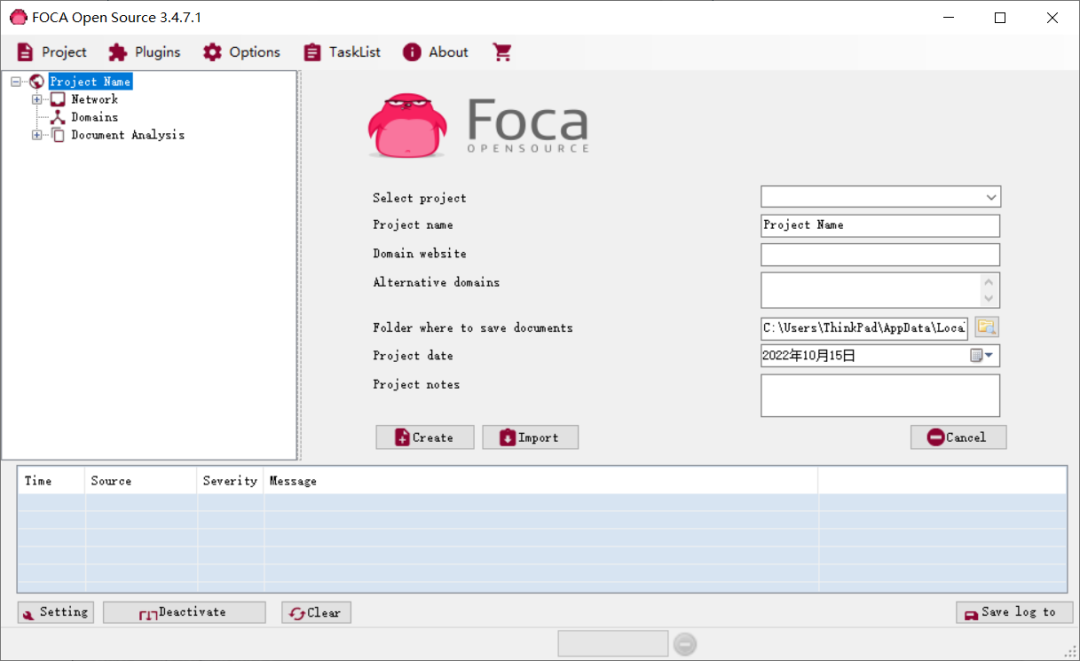This screenshot has height=661, width=1080.
Task: Collapse the Project Name tree root
Action: [16, 82]
